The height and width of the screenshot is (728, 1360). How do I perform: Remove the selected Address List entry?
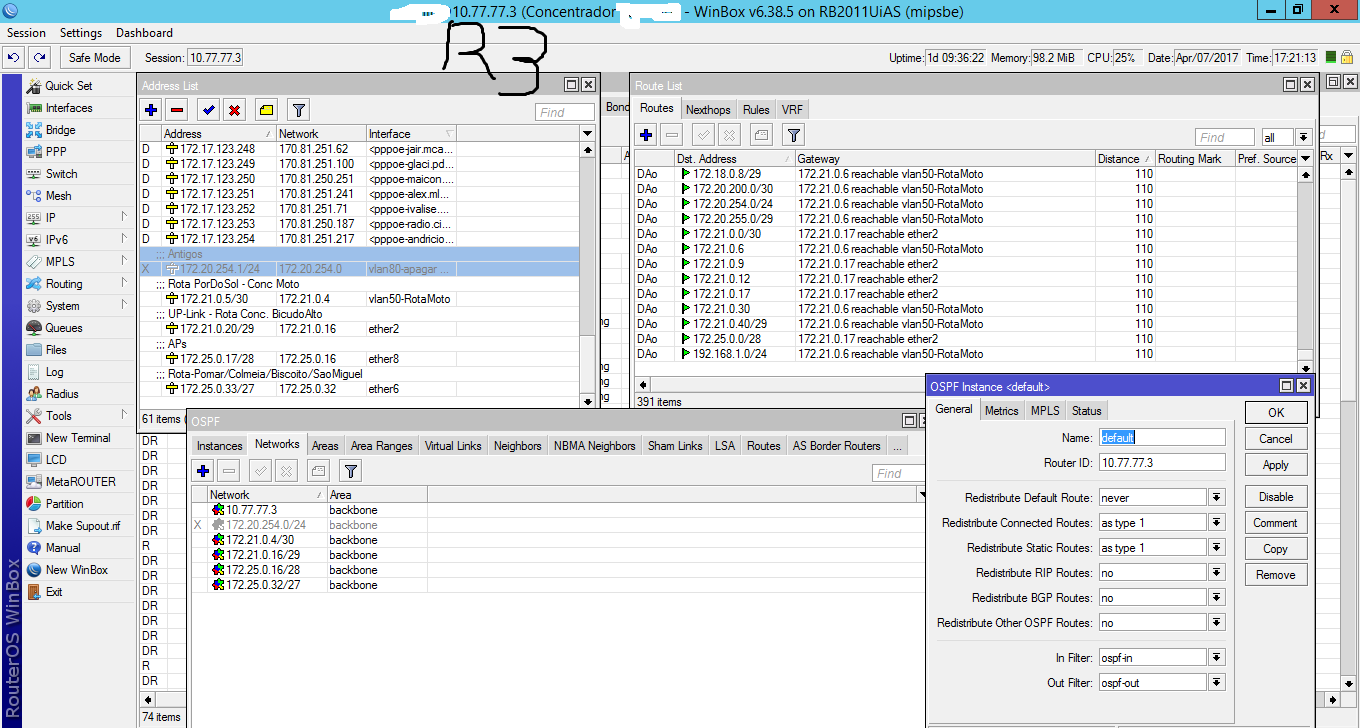point(177,110)
